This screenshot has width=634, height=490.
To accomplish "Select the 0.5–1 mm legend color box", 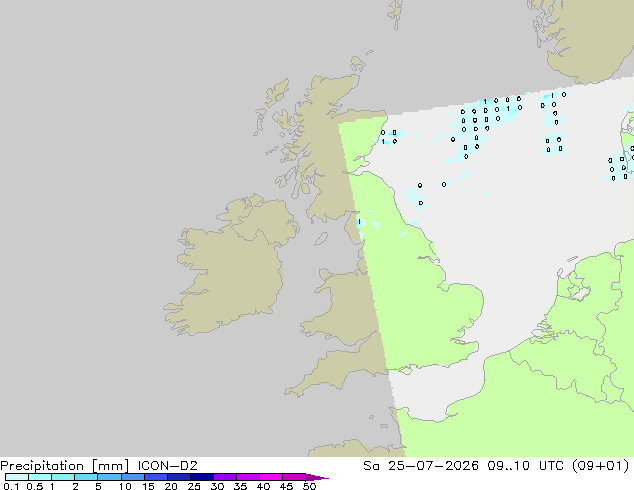I will click(40, 477).
